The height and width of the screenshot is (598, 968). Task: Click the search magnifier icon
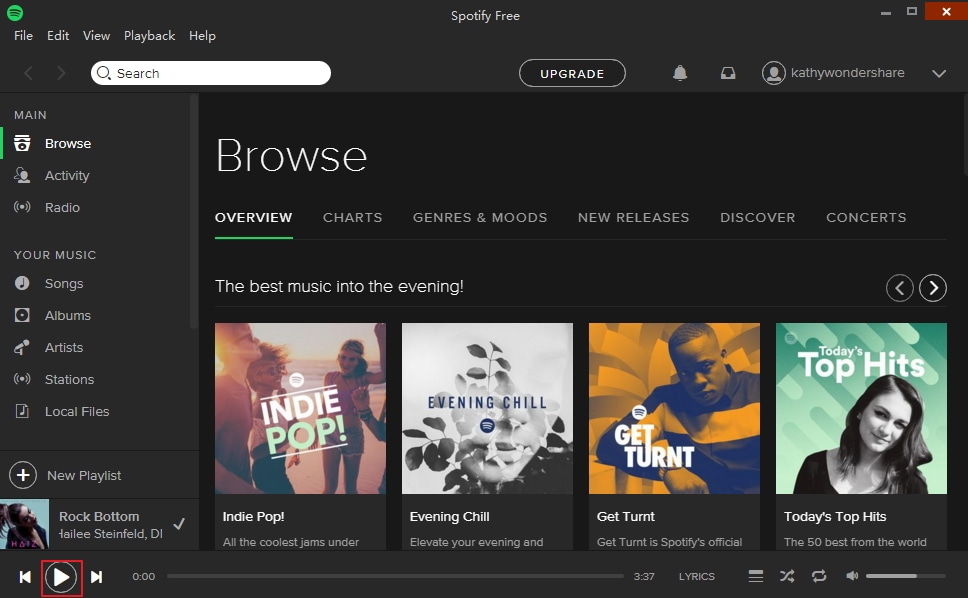coord(104,73)
